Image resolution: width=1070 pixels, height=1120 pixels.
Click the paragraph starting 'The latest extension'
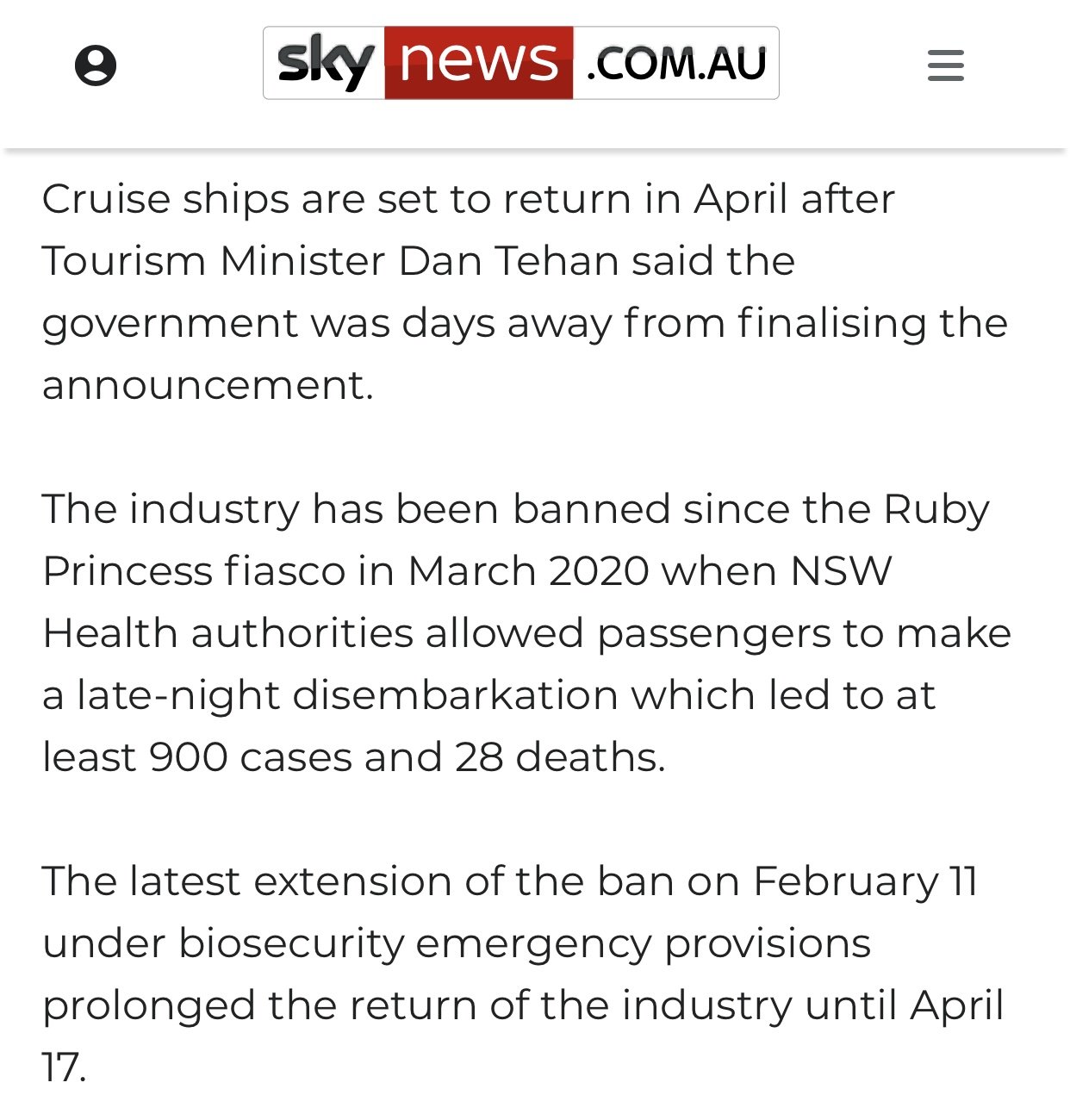[523, 974]
